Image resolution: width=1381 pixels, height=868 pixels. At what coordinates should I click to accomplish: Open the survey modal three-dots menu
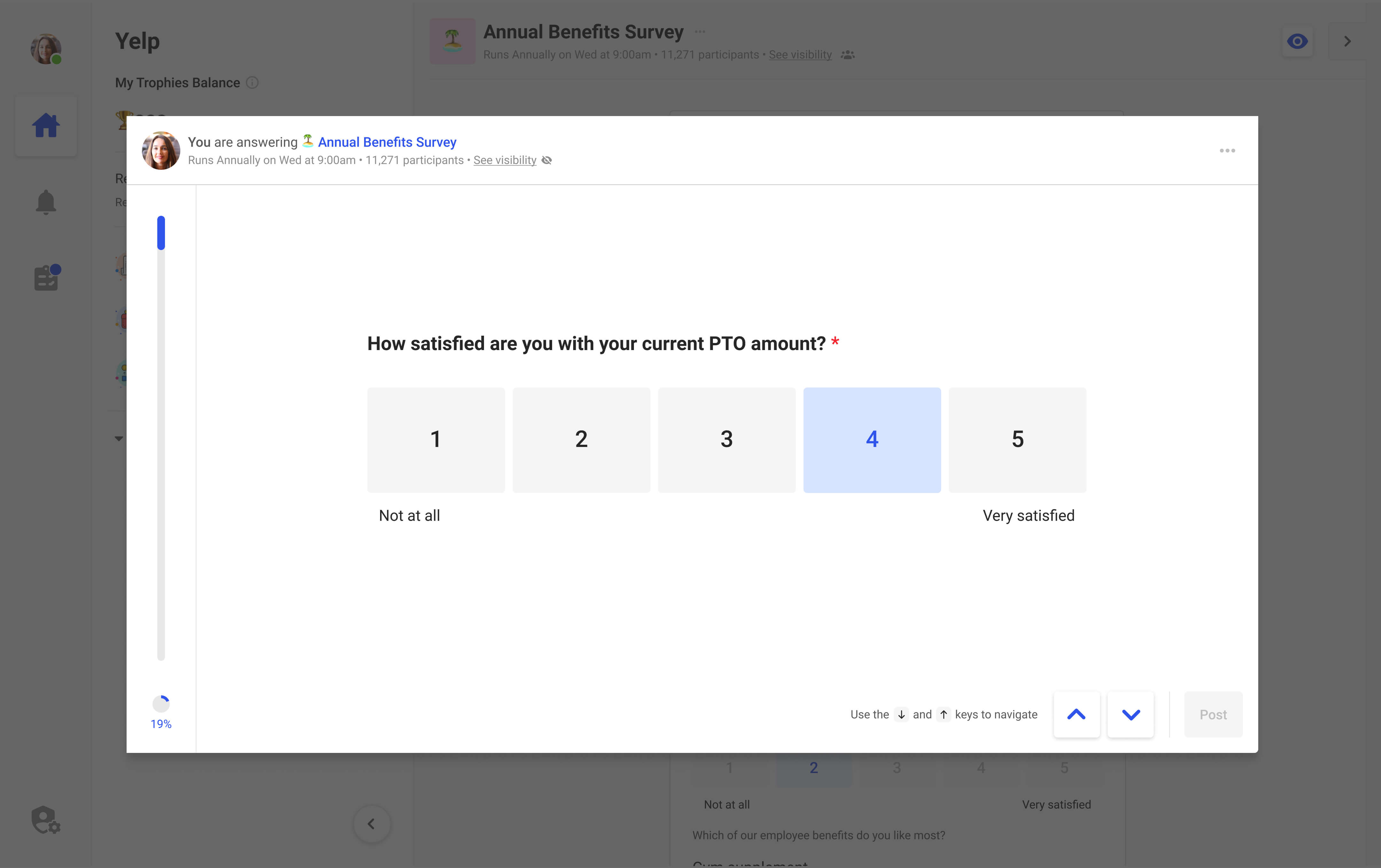pyautogui.click(x=1227, y=150)
